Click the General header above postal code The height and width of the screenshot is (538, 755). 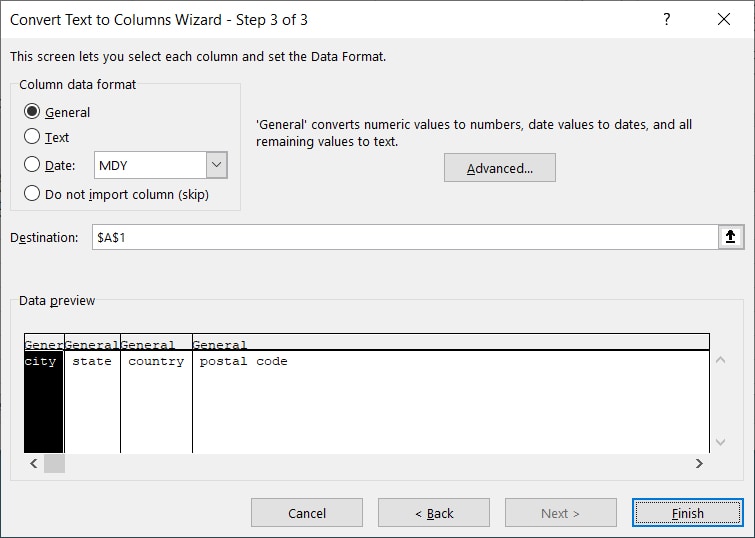pos(451,344)
